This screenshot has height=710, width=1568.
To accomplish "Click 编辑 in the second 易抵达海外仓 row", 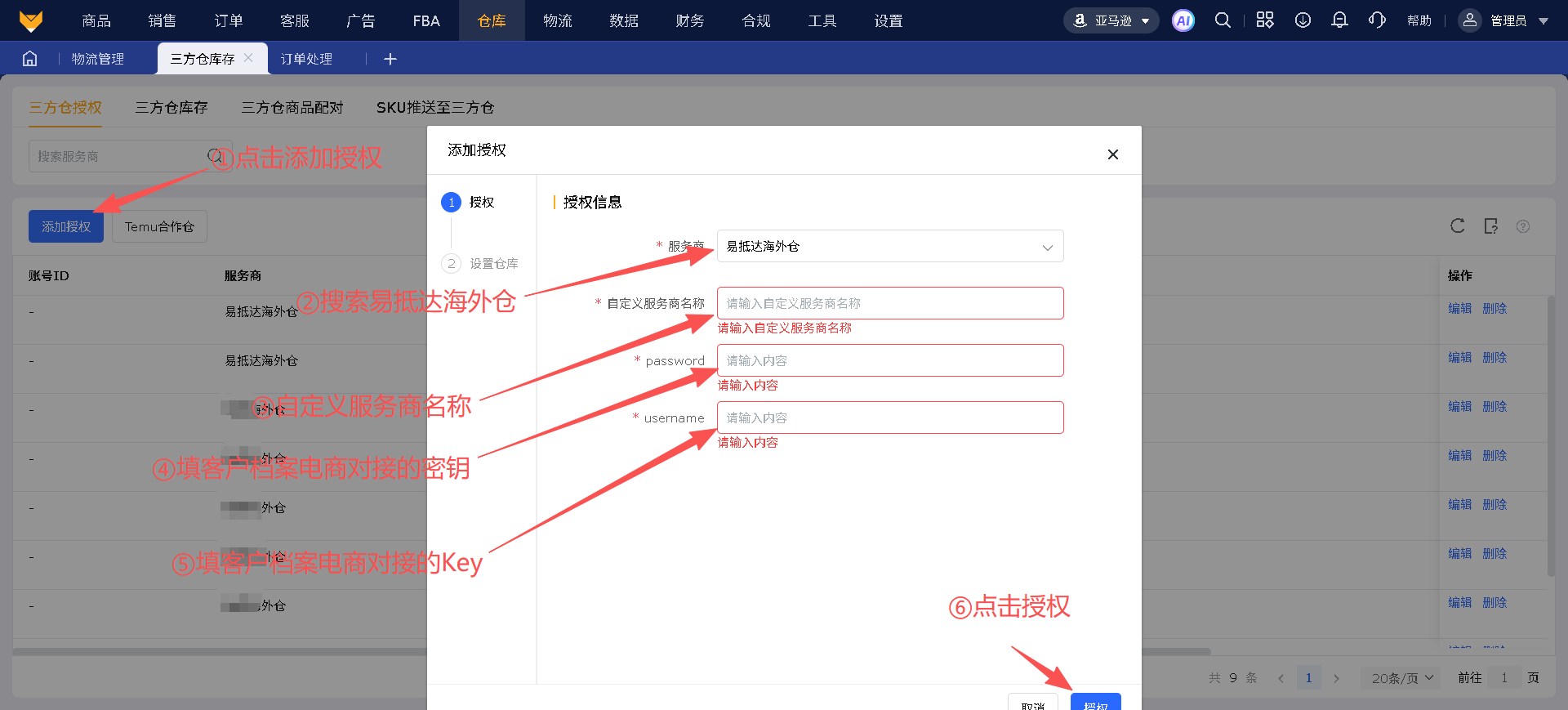I will (1459, 357).
